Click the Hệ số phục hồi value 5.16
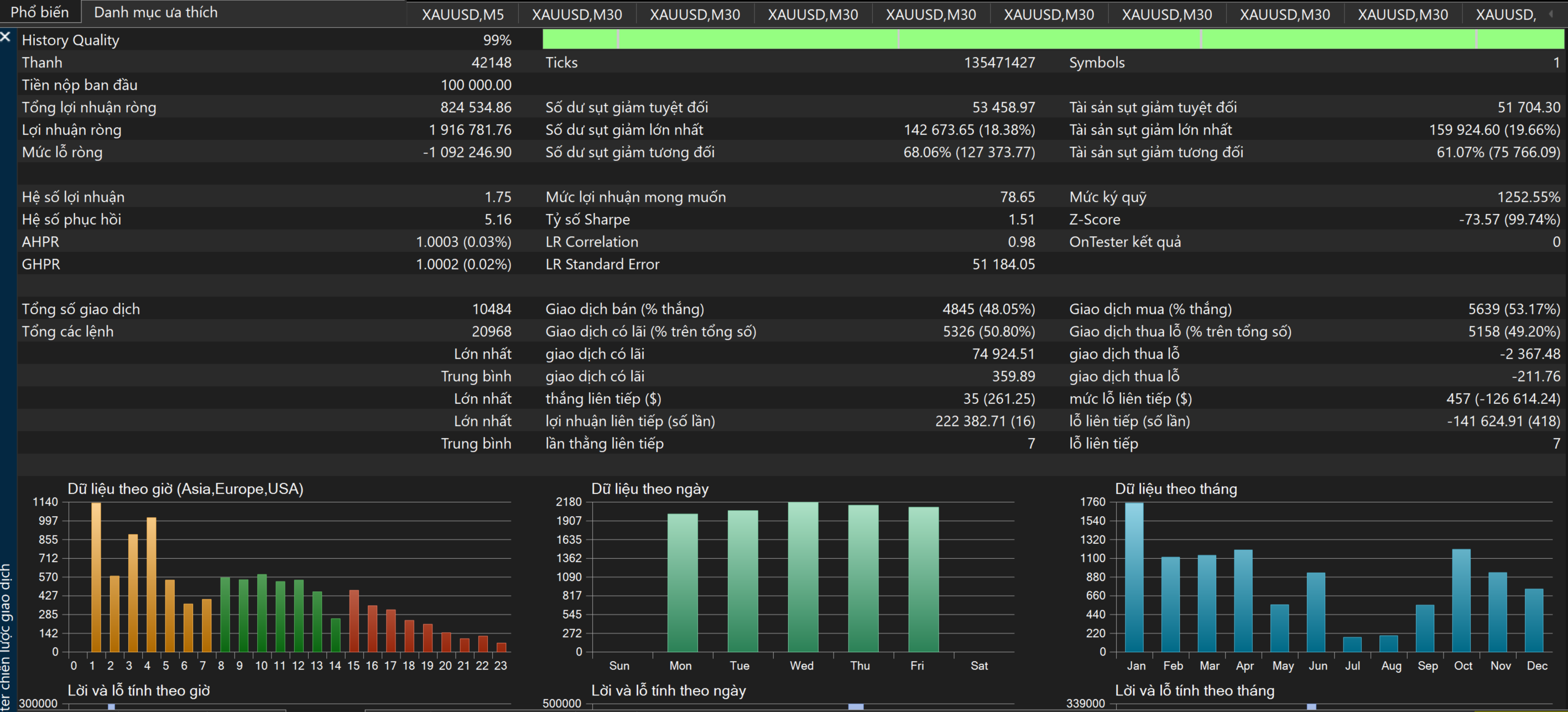Image resolution: width=1568 pixels, height=712 pixels. [498, 220]
